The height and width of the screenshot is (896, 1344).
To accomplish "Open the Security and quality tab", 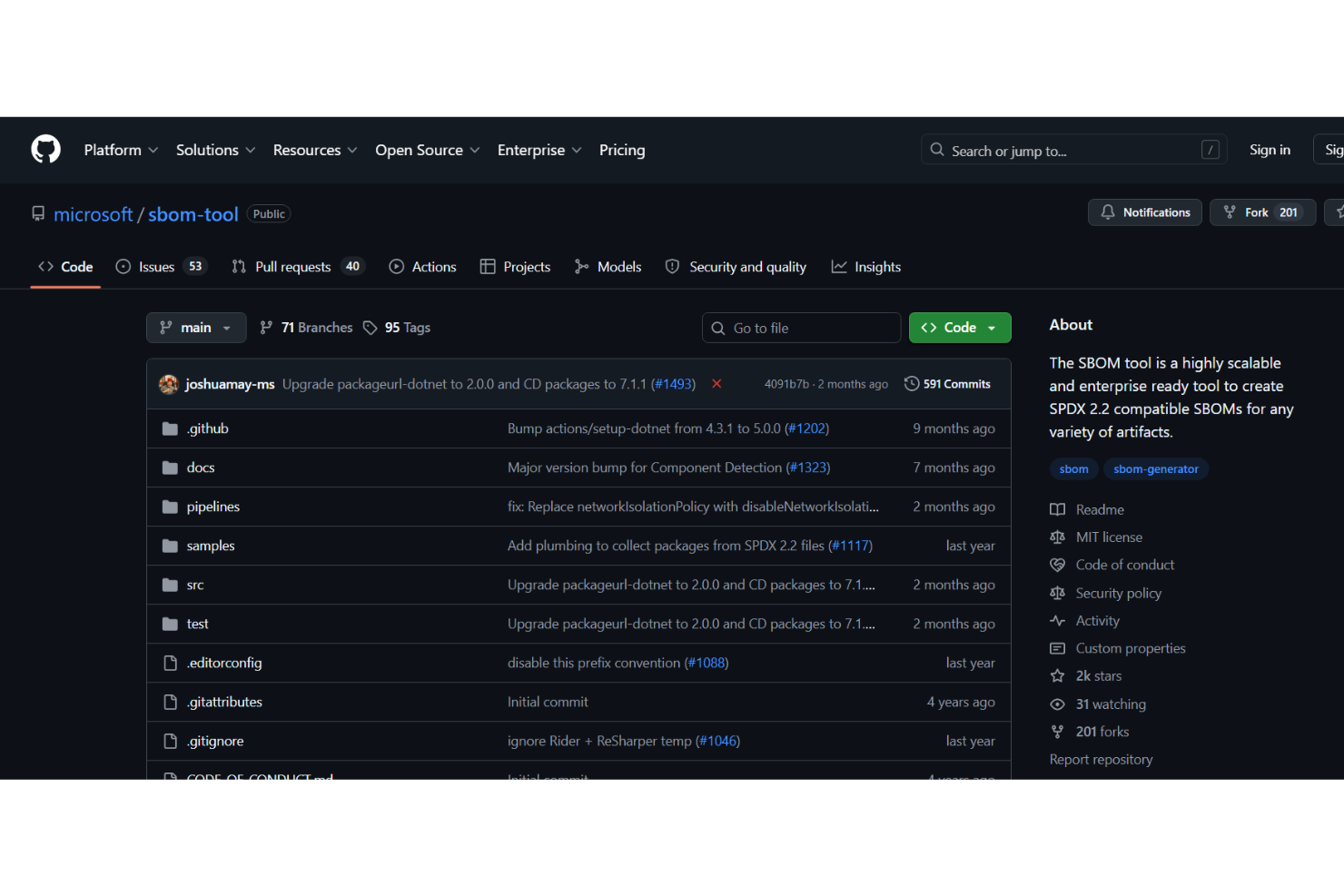I will (x=736, y=267).
